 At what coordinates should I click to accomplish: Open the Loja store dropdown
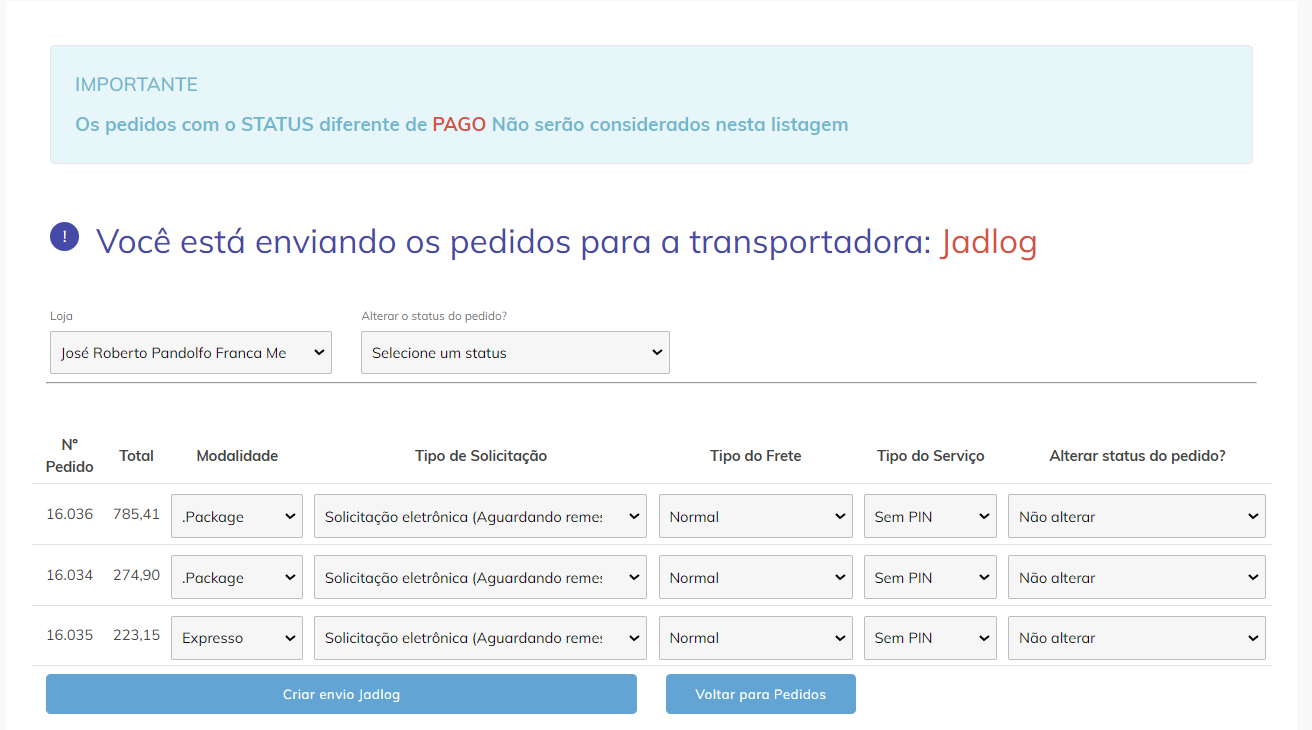click(190, 352)
